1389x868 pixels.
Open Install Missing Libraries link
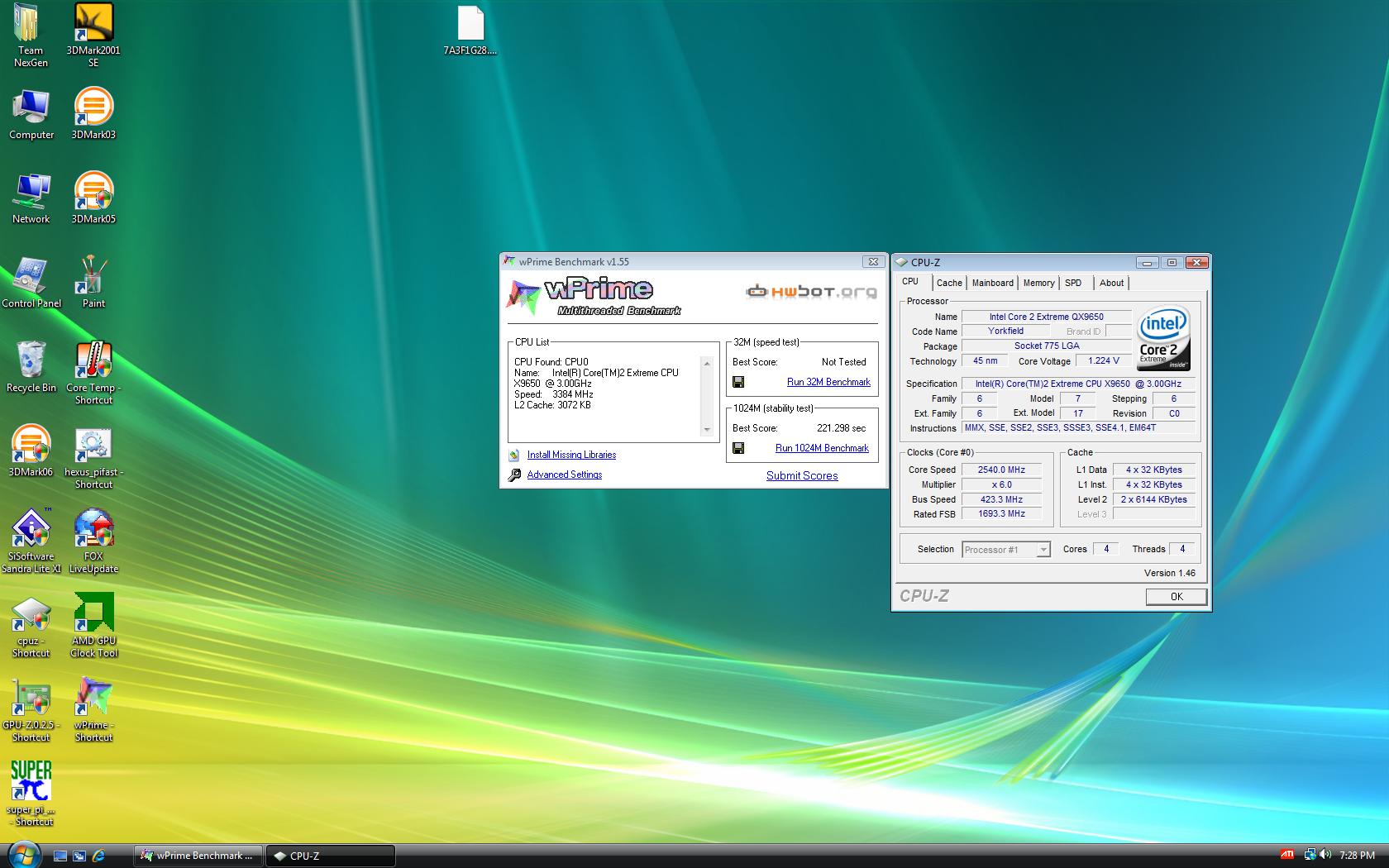[571, 455]
